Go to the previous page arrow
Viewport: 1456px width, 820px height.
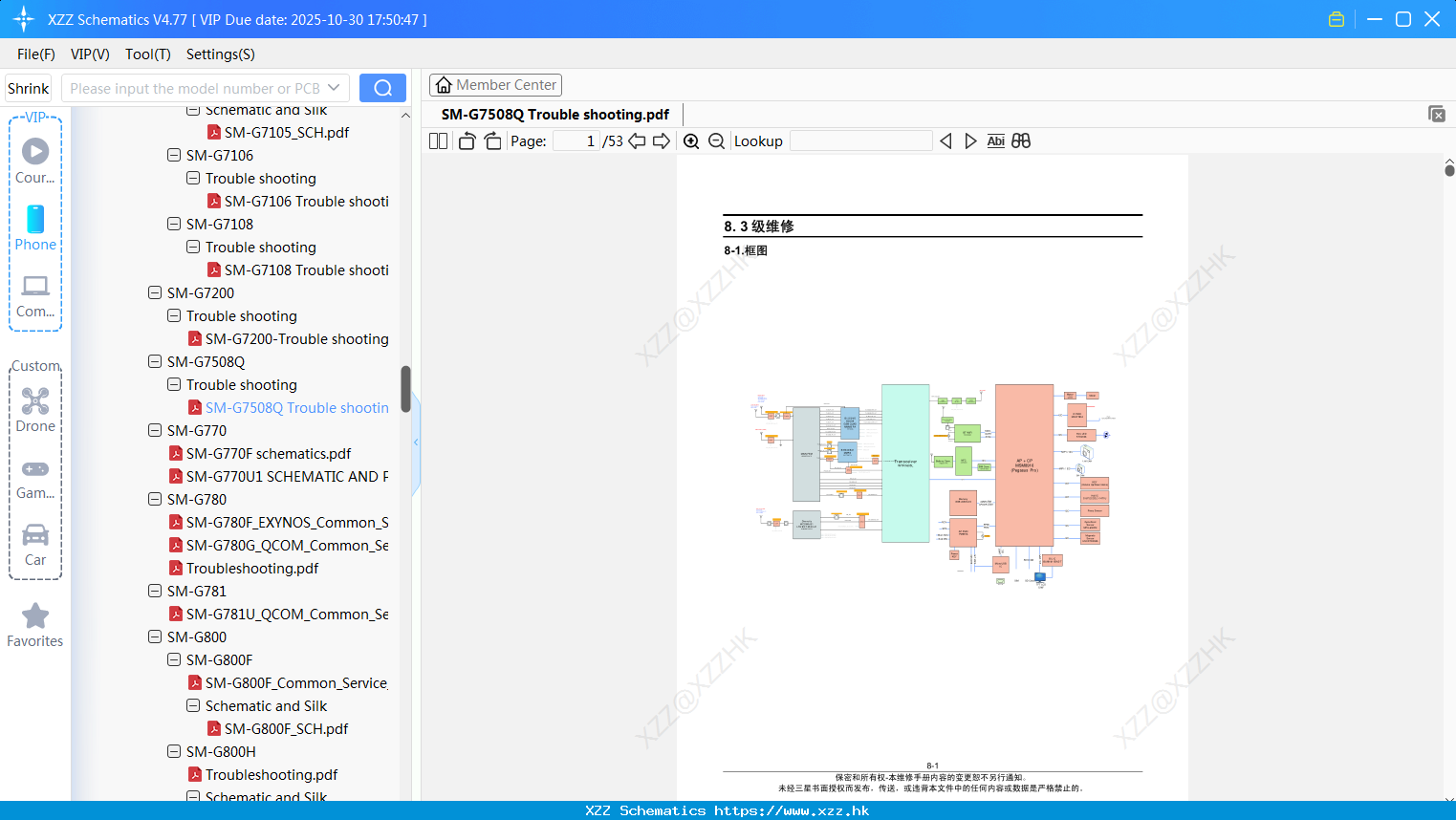click(x=637, y=141)
